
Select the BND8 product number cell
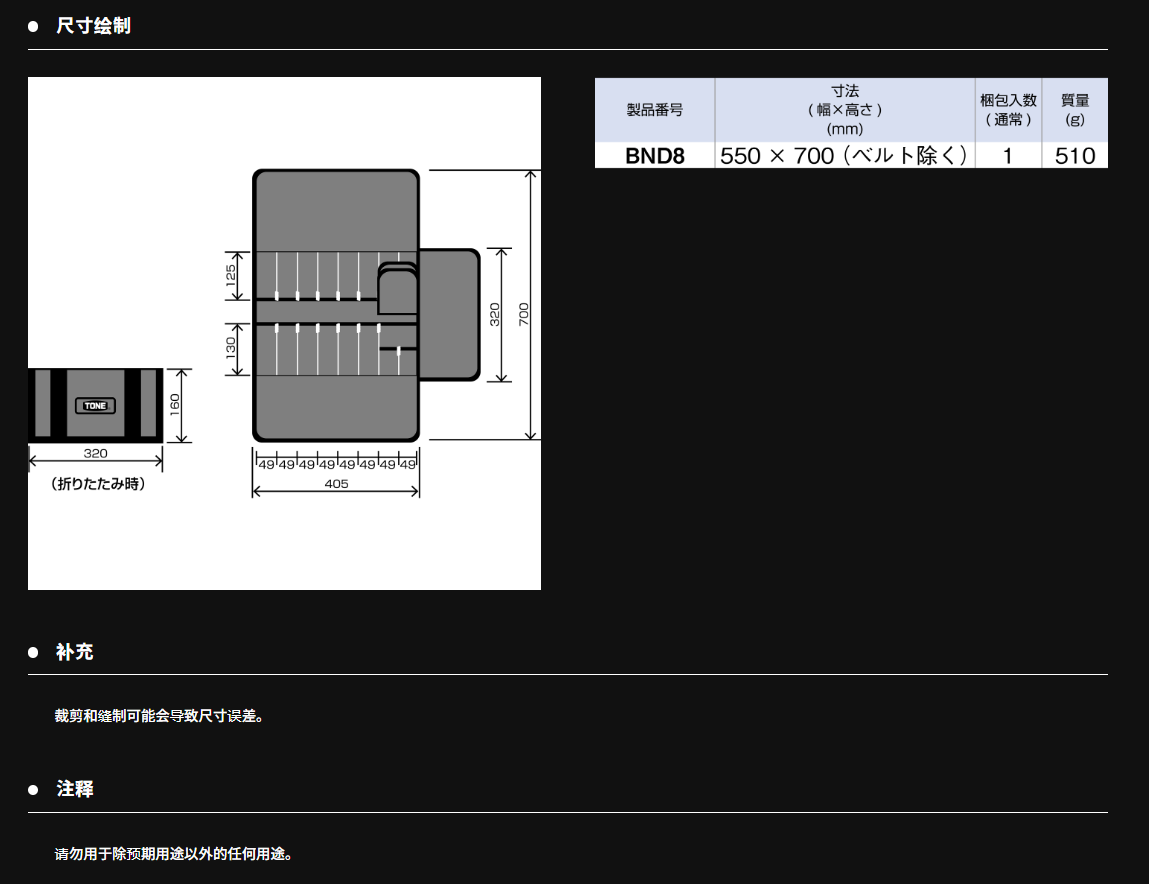654,156
